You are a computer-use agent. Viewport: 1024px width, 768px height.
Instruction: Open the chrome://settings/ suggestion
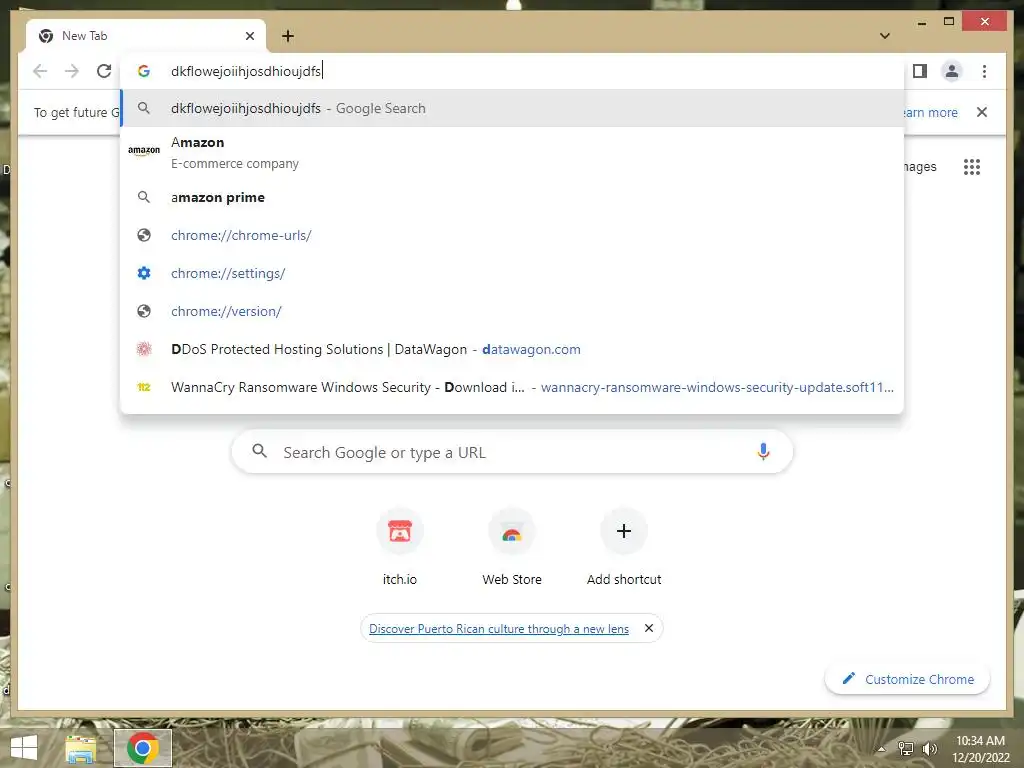click(x=512, y=273)
